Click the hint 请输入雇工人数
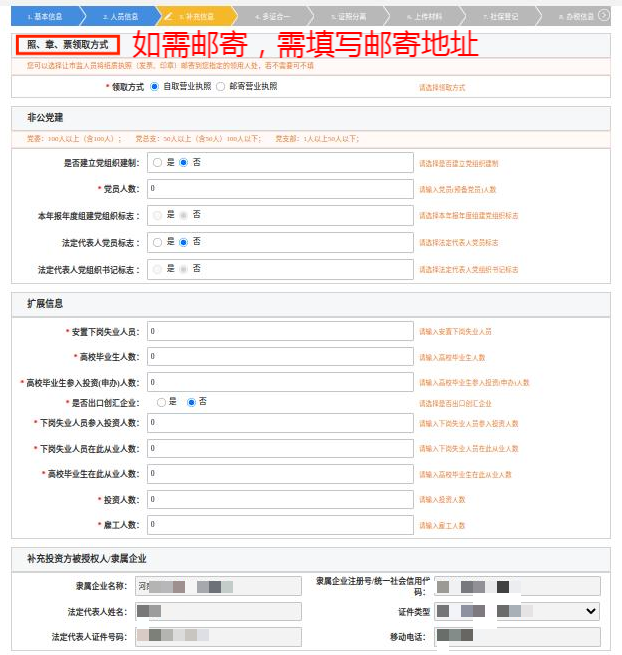Screen dimensions: 622x655 point(442,526)
